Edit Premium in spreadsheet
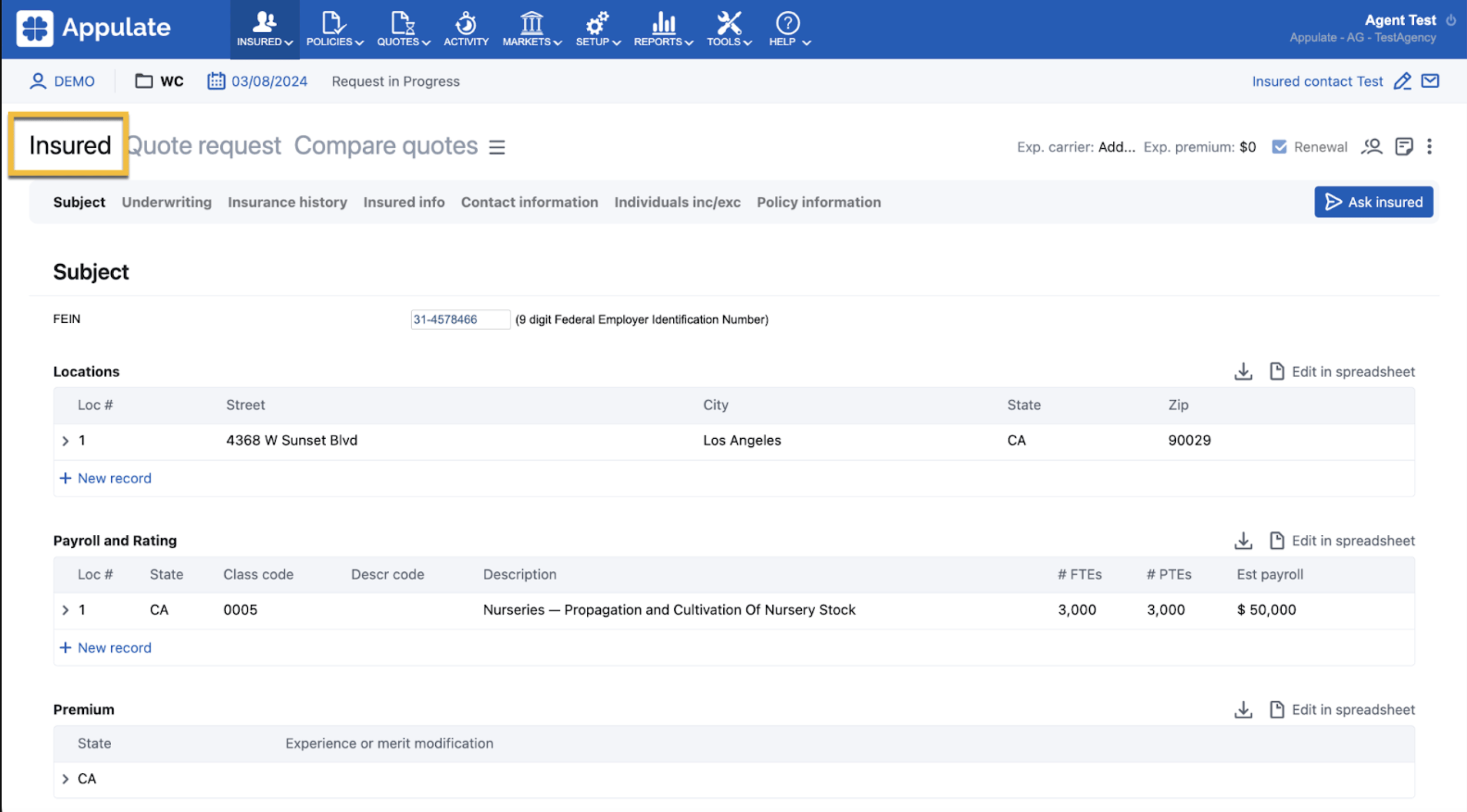This screenshot has width=1467, height=812. coord(1342,709)
